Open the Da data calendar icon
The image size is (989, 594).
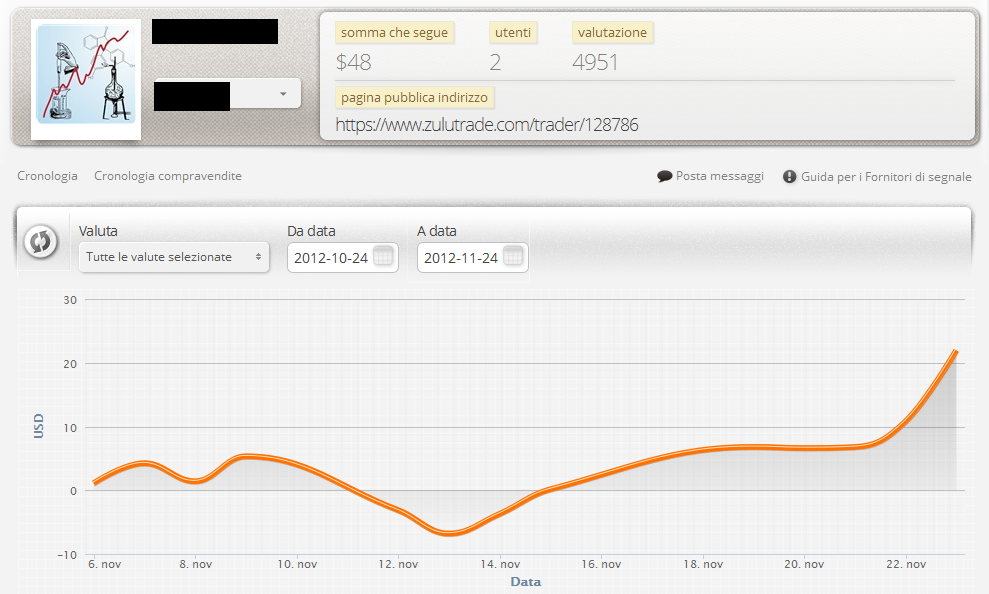[x=383, y=257]
